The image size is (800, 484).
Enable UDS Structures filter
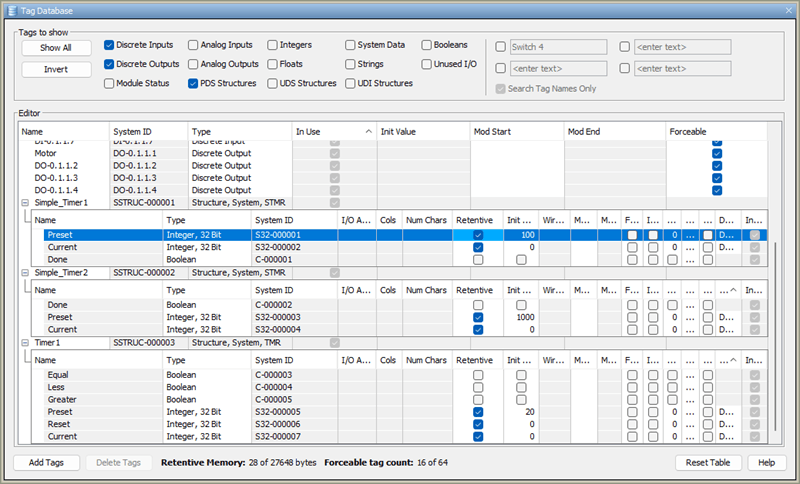pyautogui.click(x=272, y=83)
